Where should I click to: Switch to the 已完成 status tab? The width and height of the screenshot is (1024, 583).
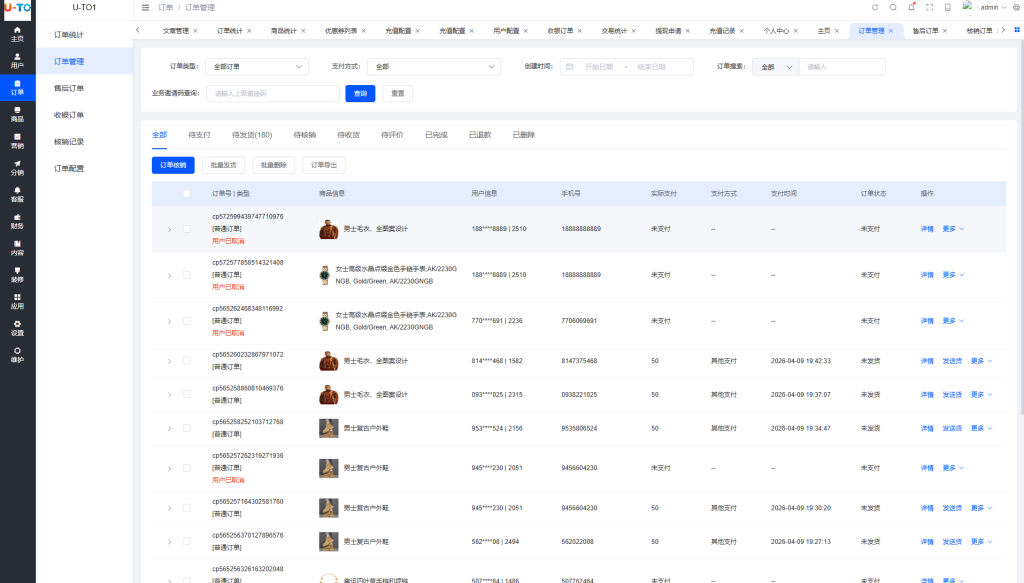tap(436, 135)
